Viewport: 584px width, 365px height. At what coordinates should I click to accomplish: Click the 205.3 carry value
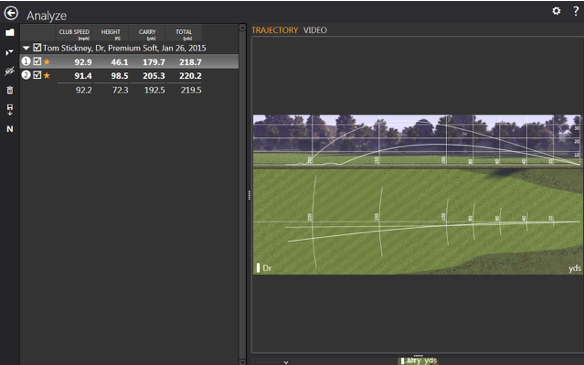click(153, 76)
